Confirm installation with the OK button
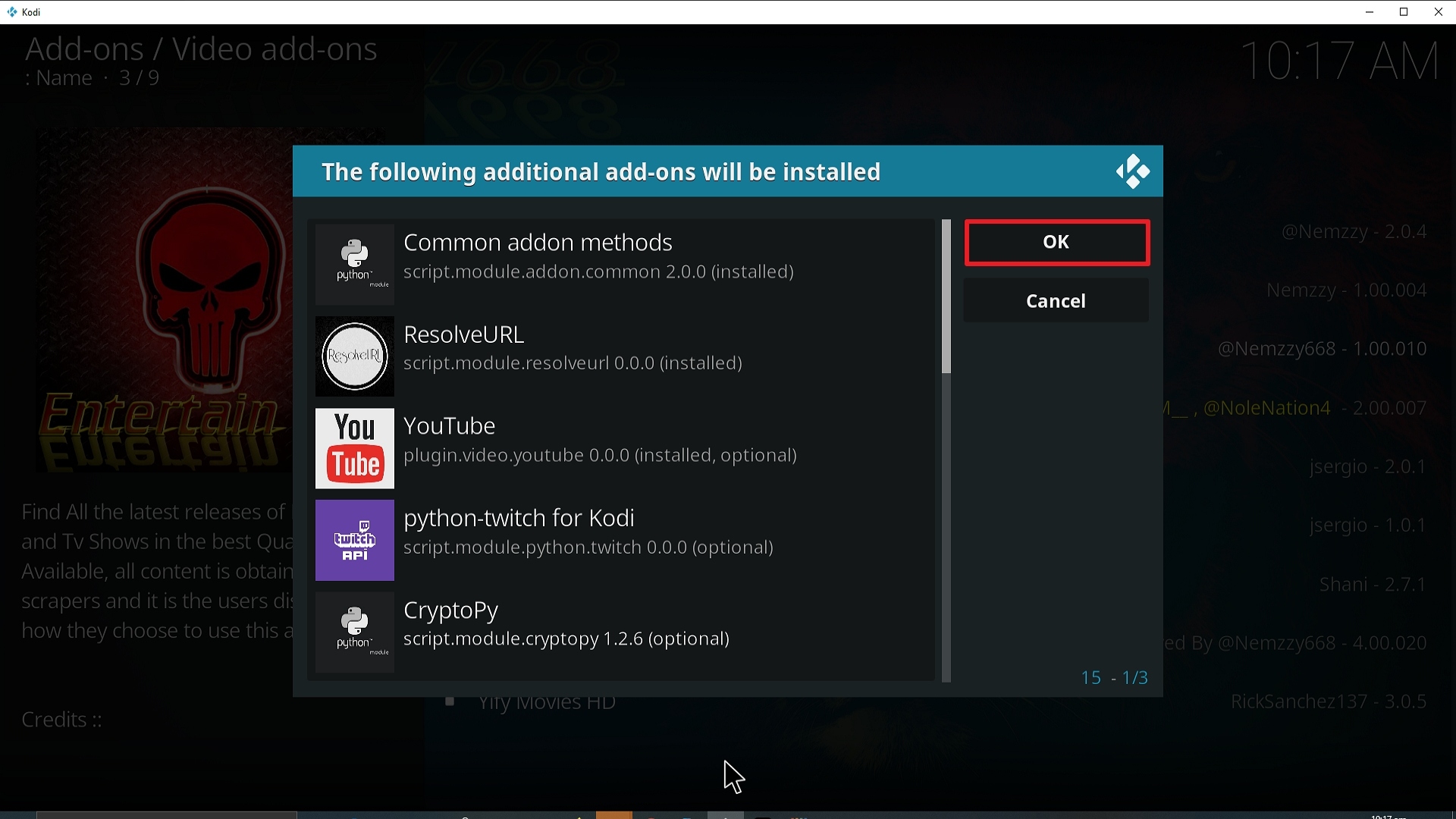 pyautogui.click(x=1057, y=243)
